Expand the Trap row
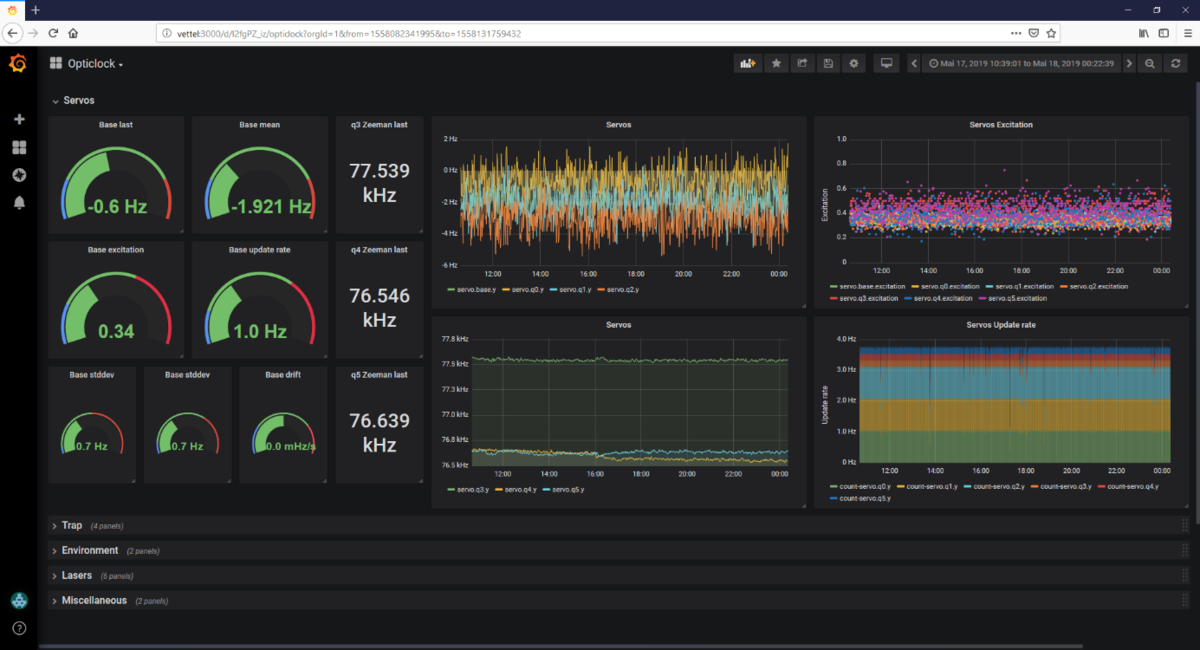 71,525
